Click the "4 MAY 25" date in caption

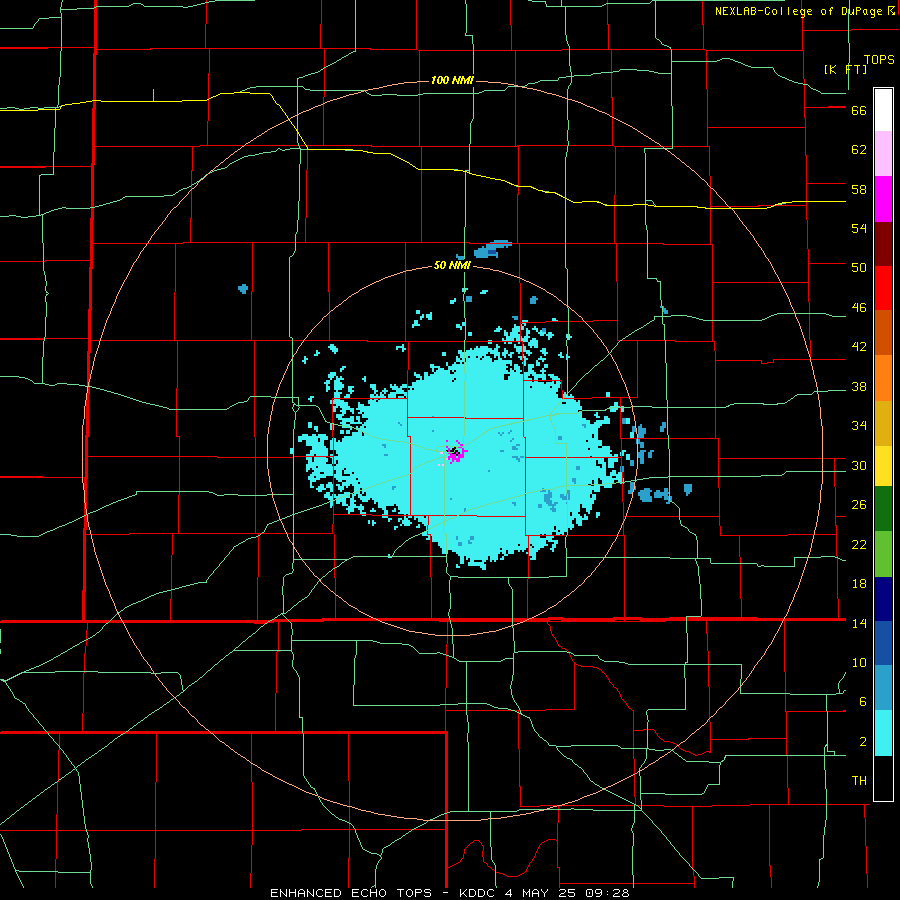542,893
